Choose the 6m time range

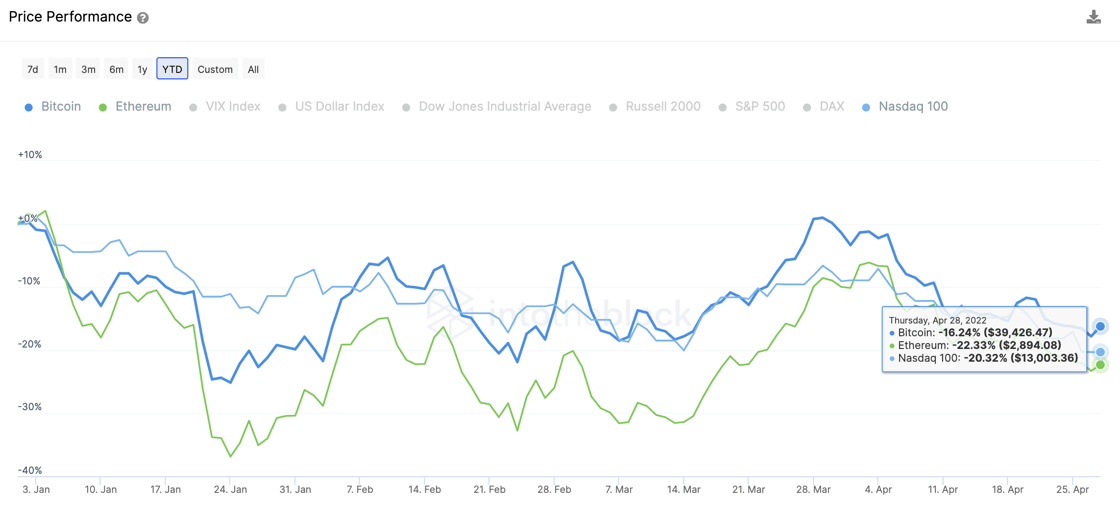coord(116,69)
